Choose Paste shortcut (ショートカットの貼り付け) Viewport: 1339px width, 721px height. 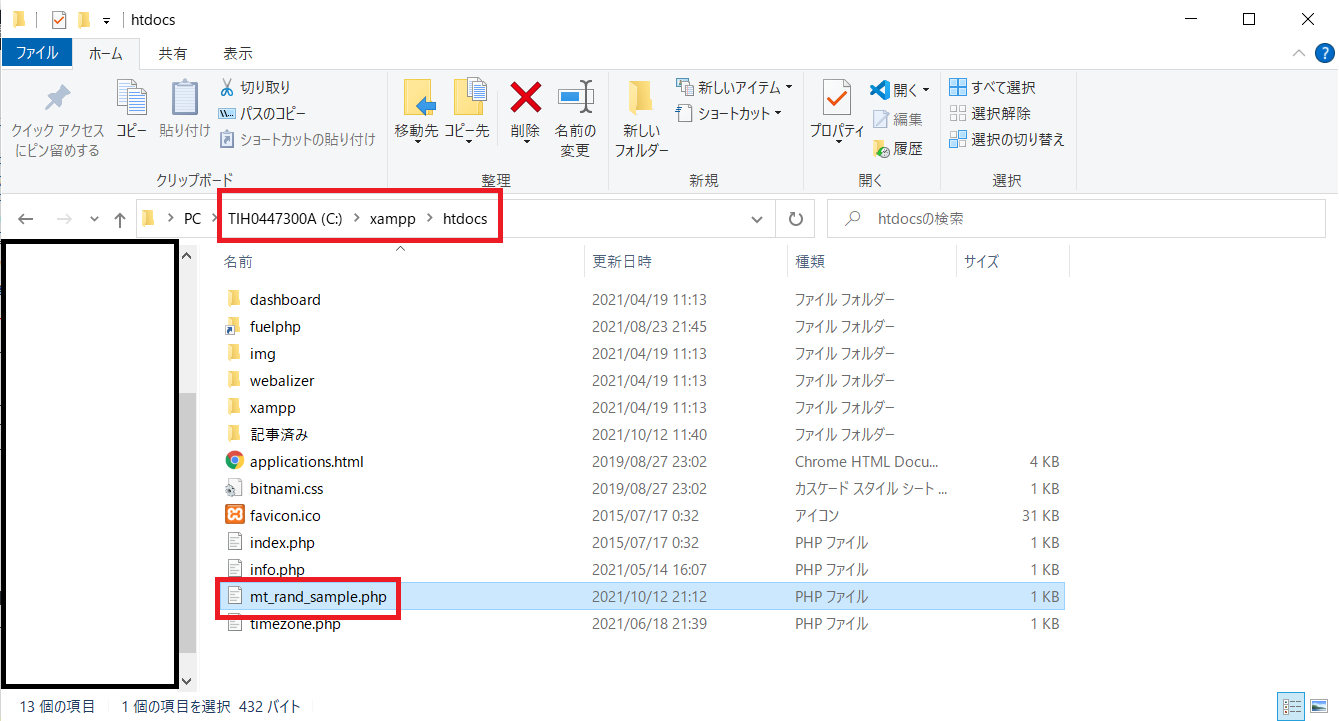297,140
